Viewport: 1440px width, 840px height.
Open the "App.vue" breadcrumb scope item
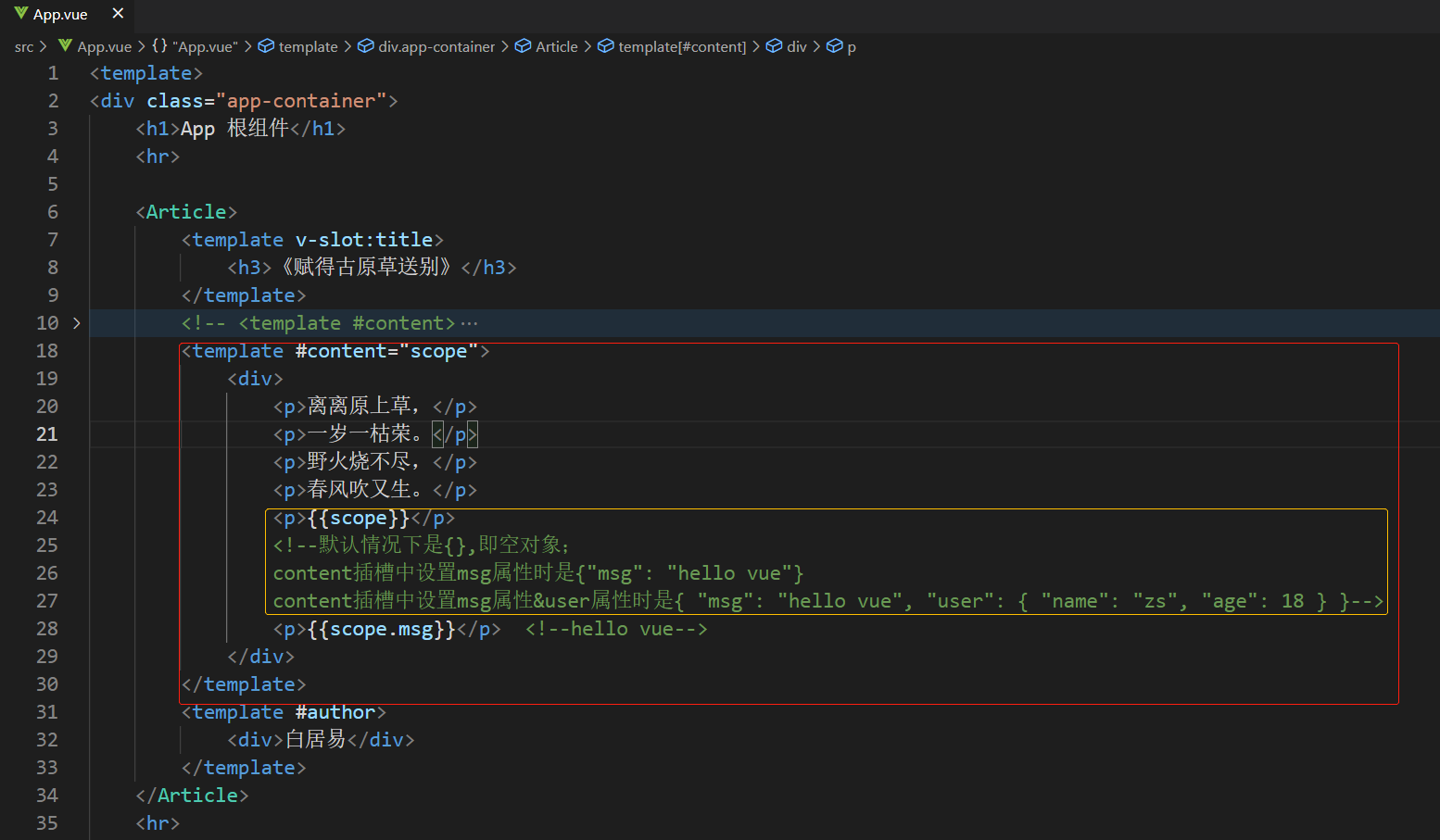click(x=205, y=47)
